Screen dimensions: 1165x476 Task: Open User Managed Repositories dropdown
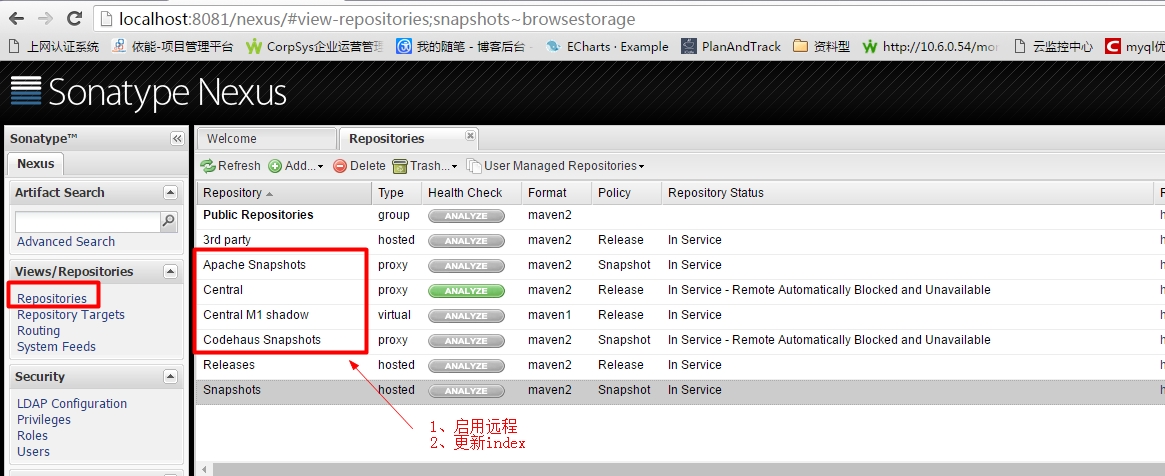click(555, 166)
